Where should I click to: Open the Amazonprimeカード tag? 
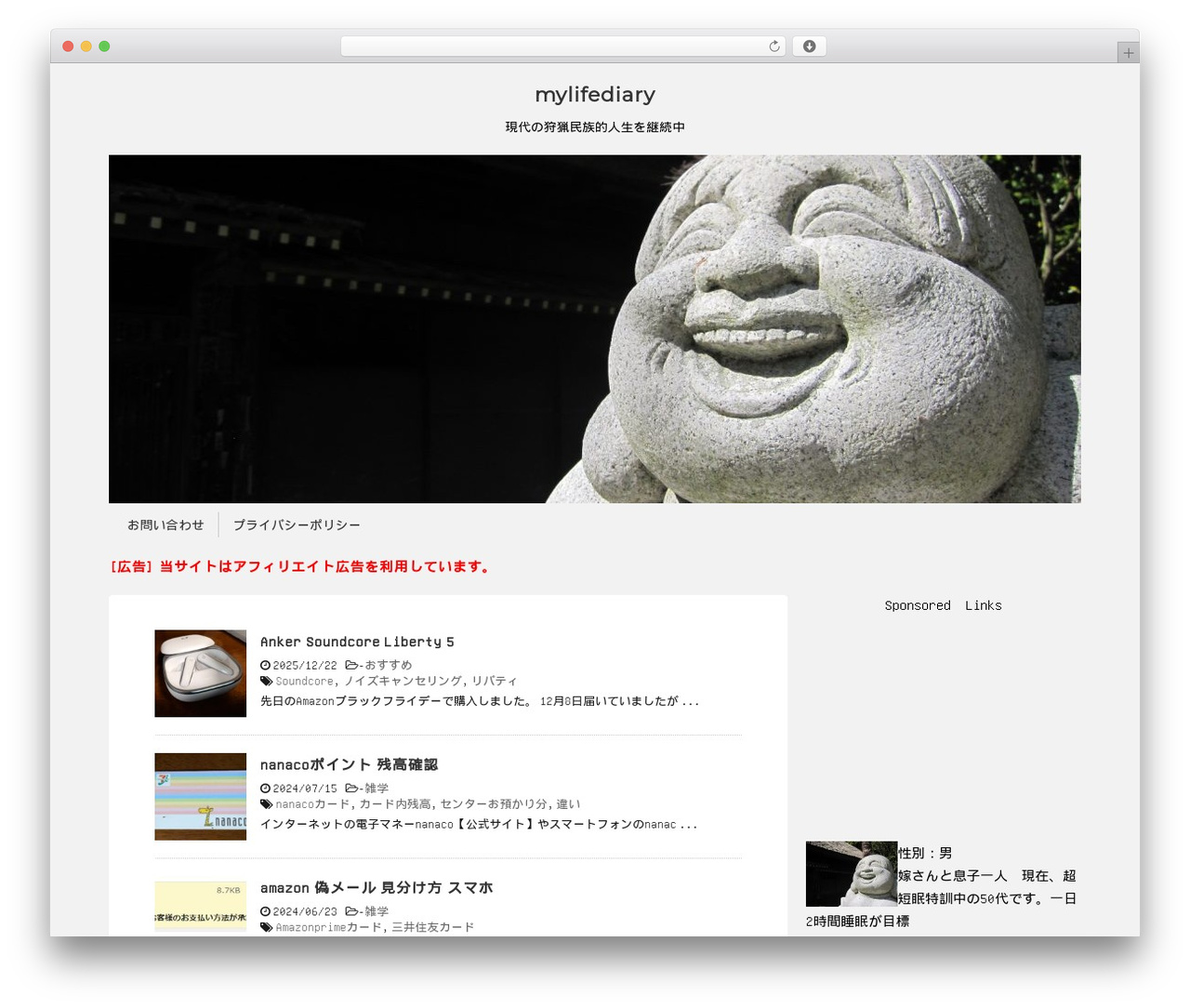329,927
